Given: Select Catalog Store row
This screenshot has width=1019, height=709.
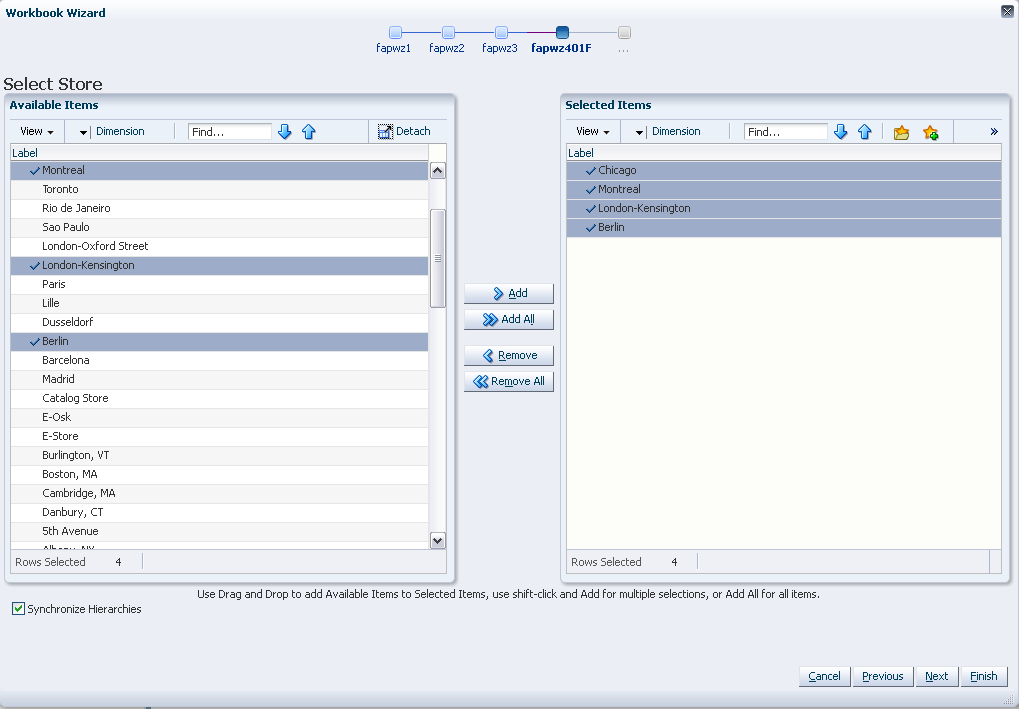Looking at the screenshot, I should pos(220,398).
